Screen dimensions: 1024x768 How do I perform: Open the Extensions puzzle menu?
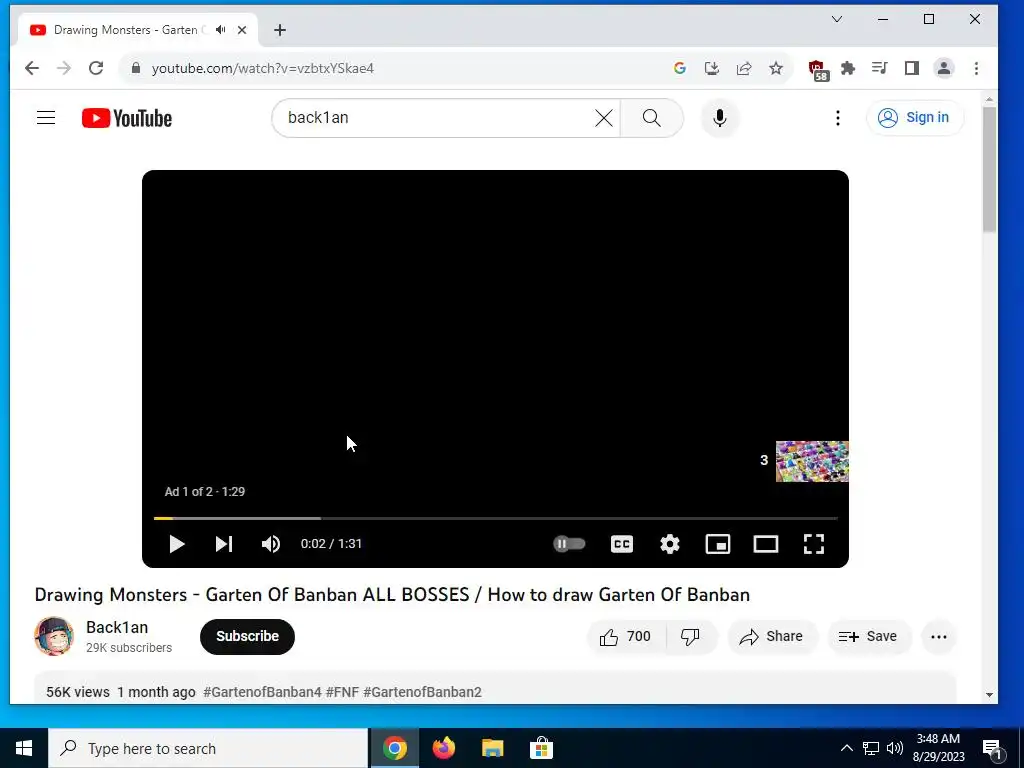[x=848, y=68]
